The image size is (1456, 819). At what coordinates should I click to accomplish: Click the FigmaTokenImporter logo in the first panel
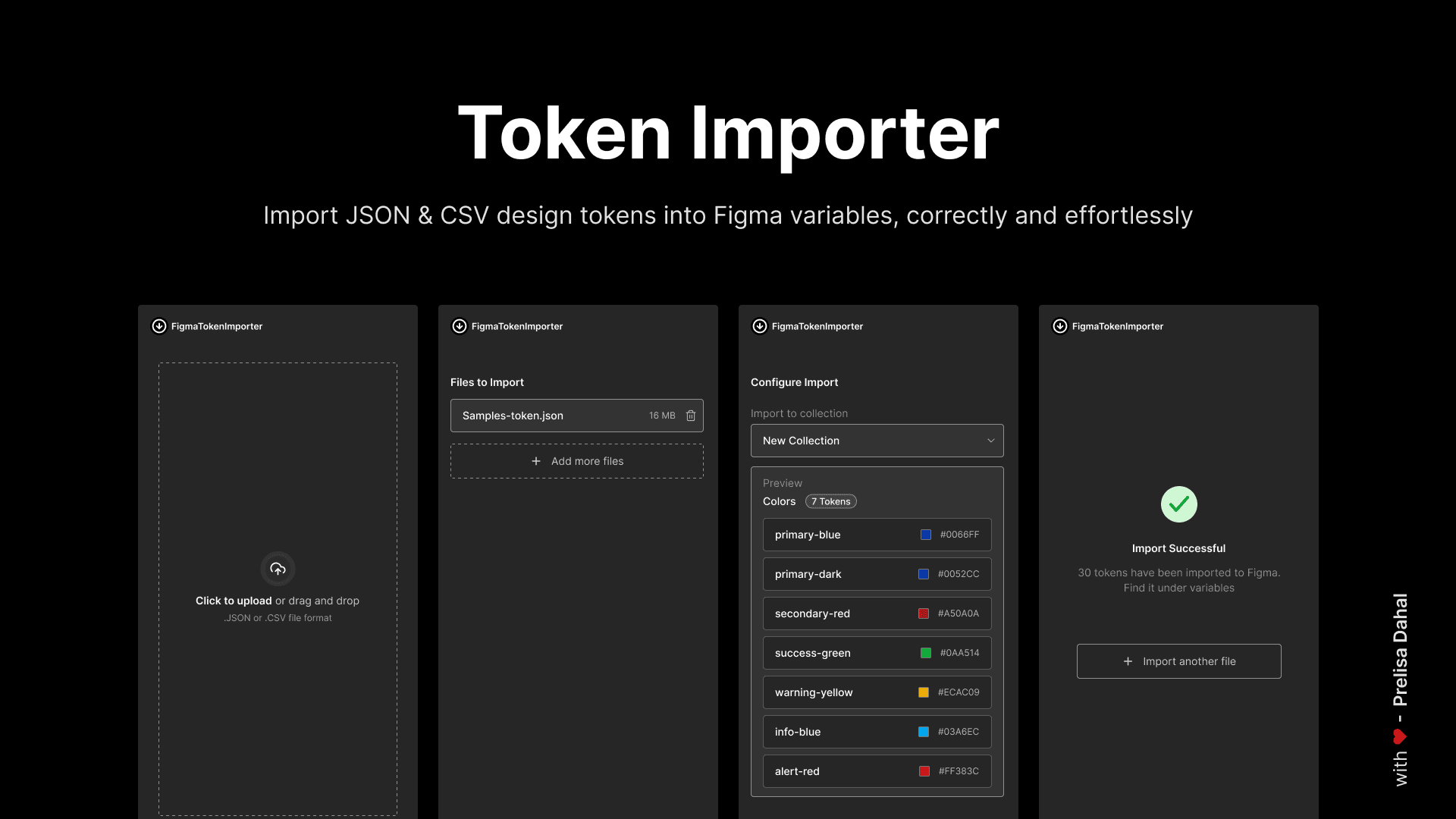coord(159,326)
